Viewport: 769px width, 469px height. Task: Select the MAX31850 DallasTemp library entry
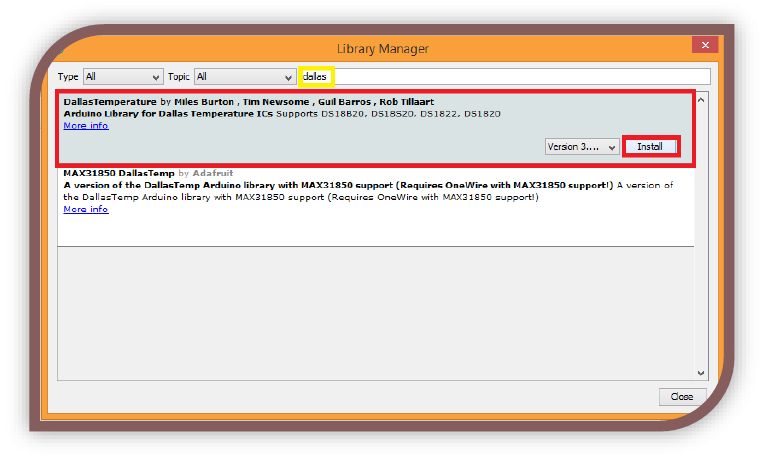click(x=375, y=206)
